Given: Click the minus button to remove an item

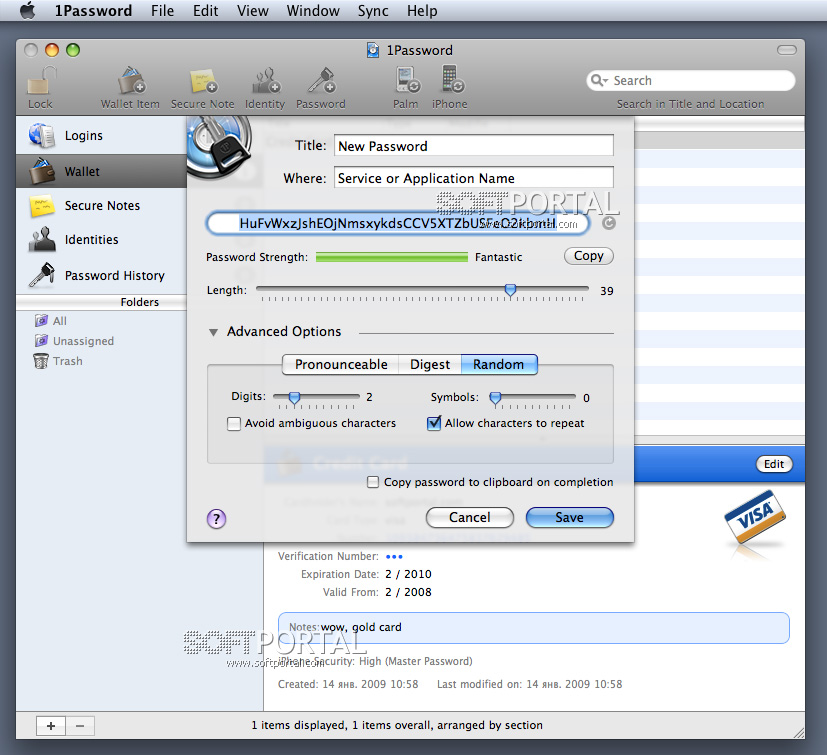Looking at the screenshot, I should tap(80, 726).
